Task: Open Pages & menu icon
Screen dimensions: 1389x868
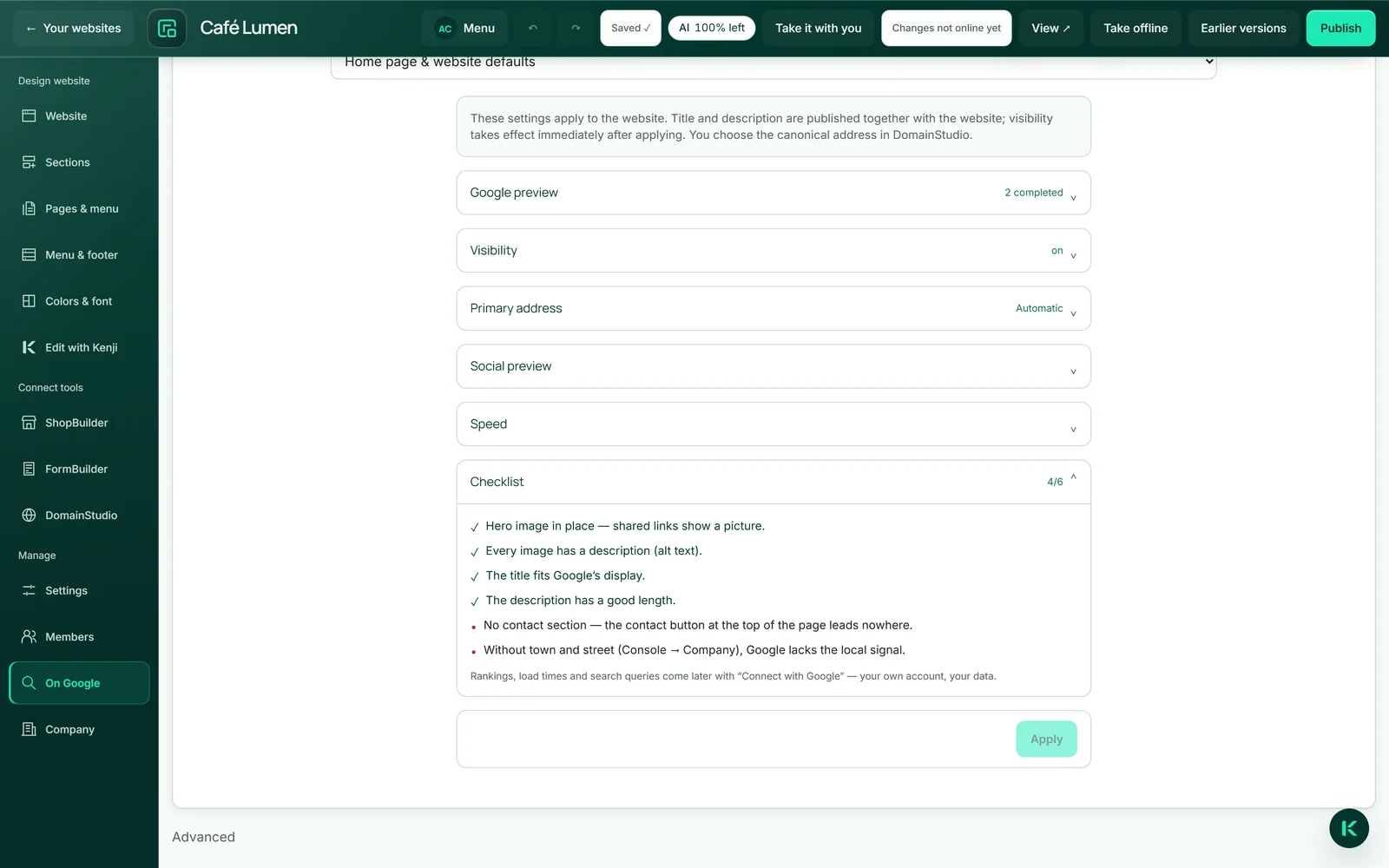Action: pyautogui.click(x=29, y=208)
